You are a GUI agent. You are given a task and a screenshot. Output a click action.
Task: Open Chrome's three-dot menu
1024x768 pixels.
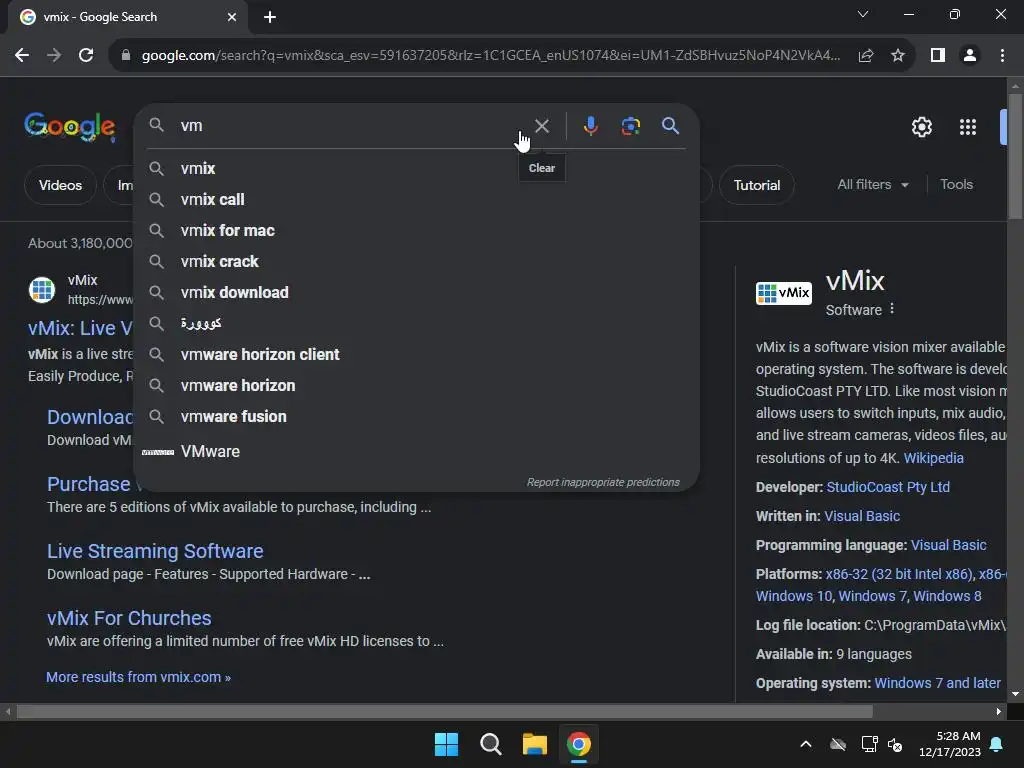[x=1002, y=56]
